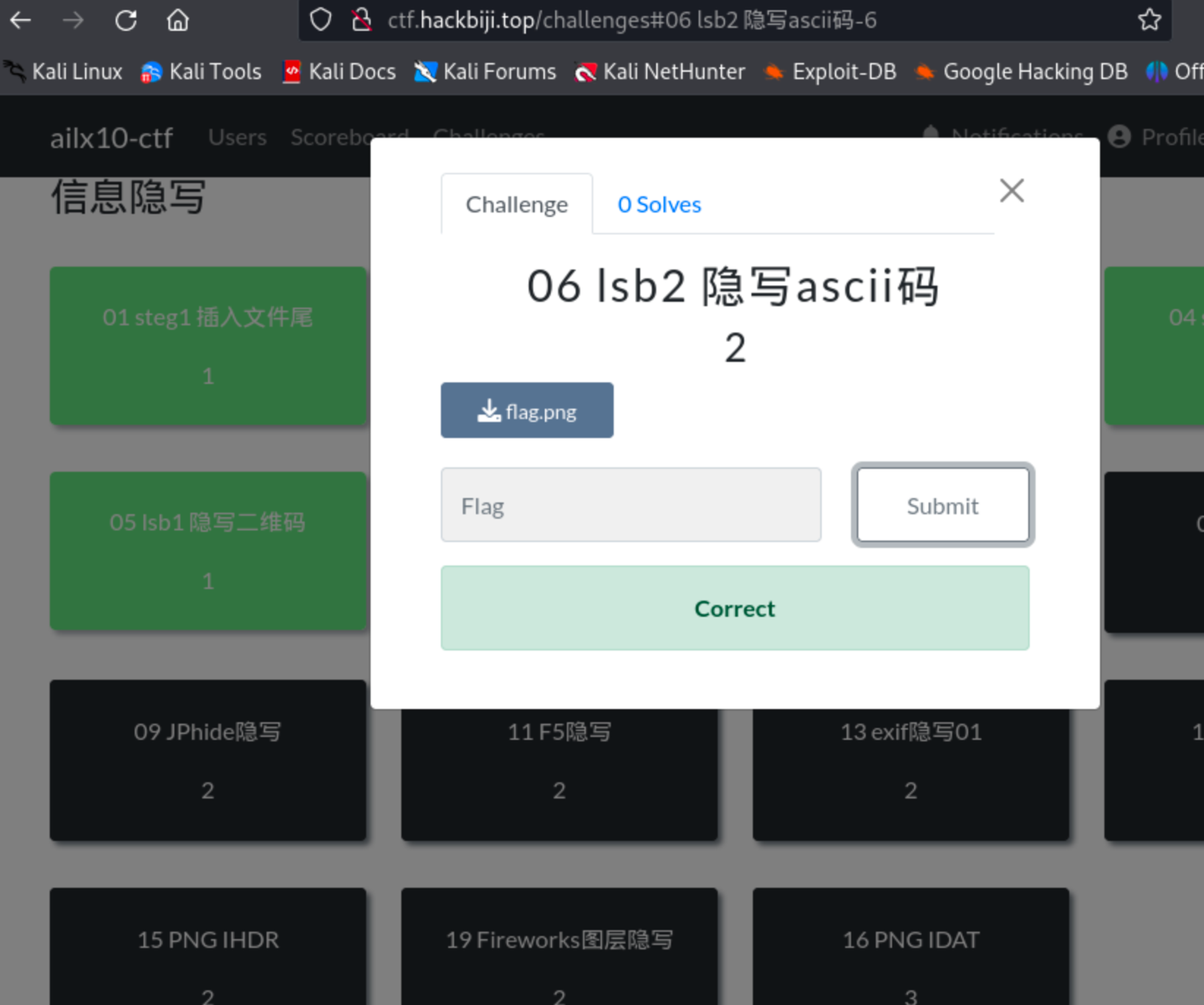The height and width of the screenshot is (1005, 1204).
Task: Click the blocked permissions icon in address bar
Action: point(361,20)
